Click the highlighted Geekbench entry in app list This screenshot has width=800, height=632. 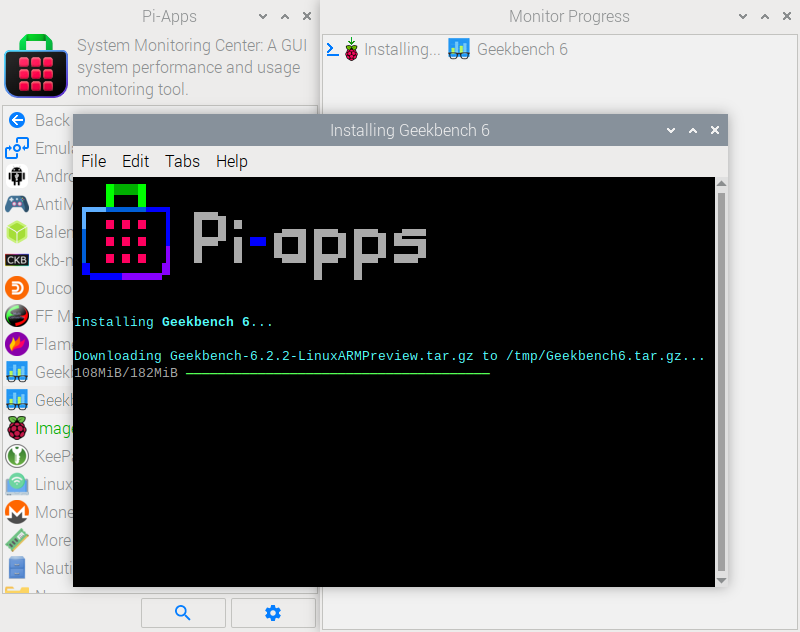click(40, 400)
